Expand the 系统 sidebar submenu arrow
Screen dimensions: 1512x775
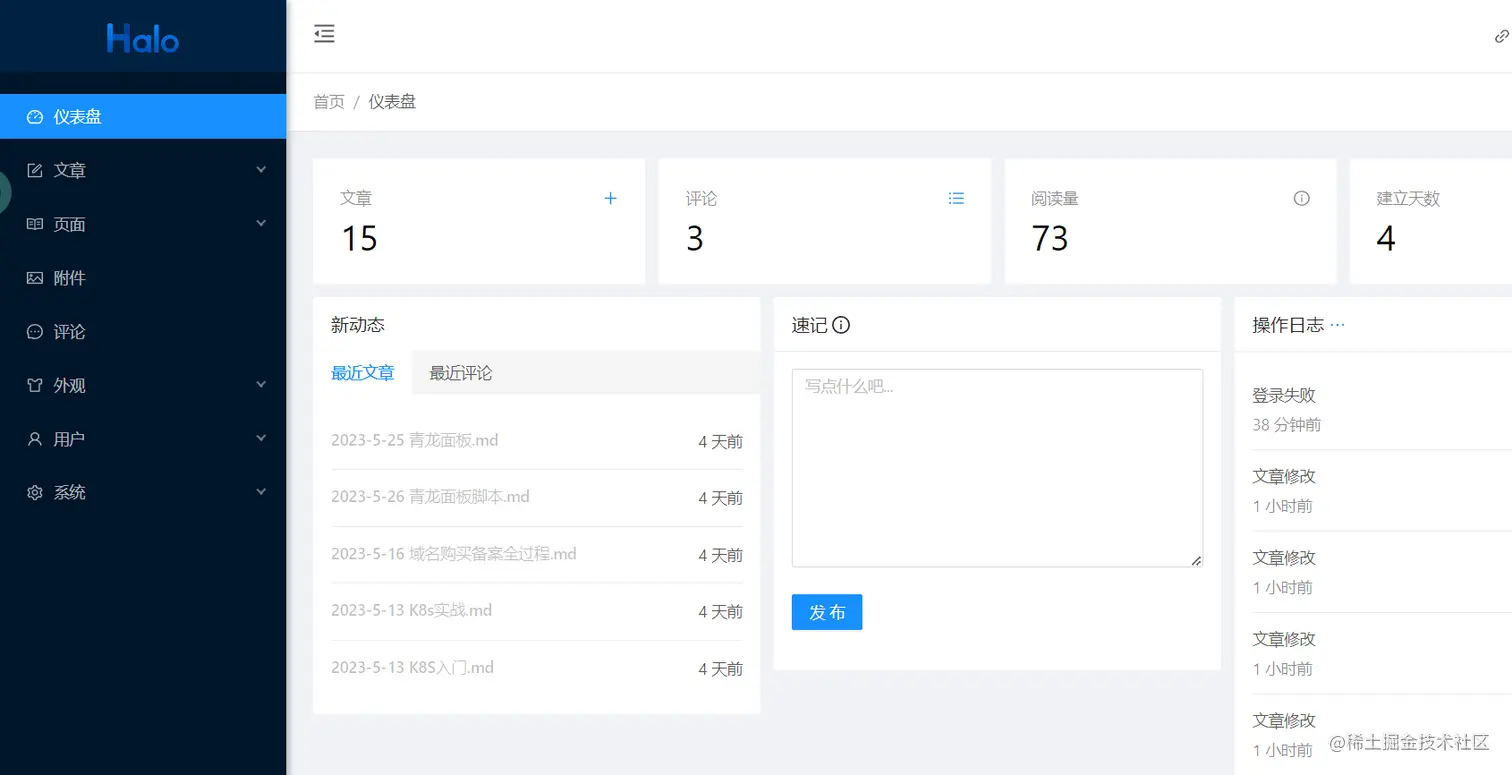point(261,492)
